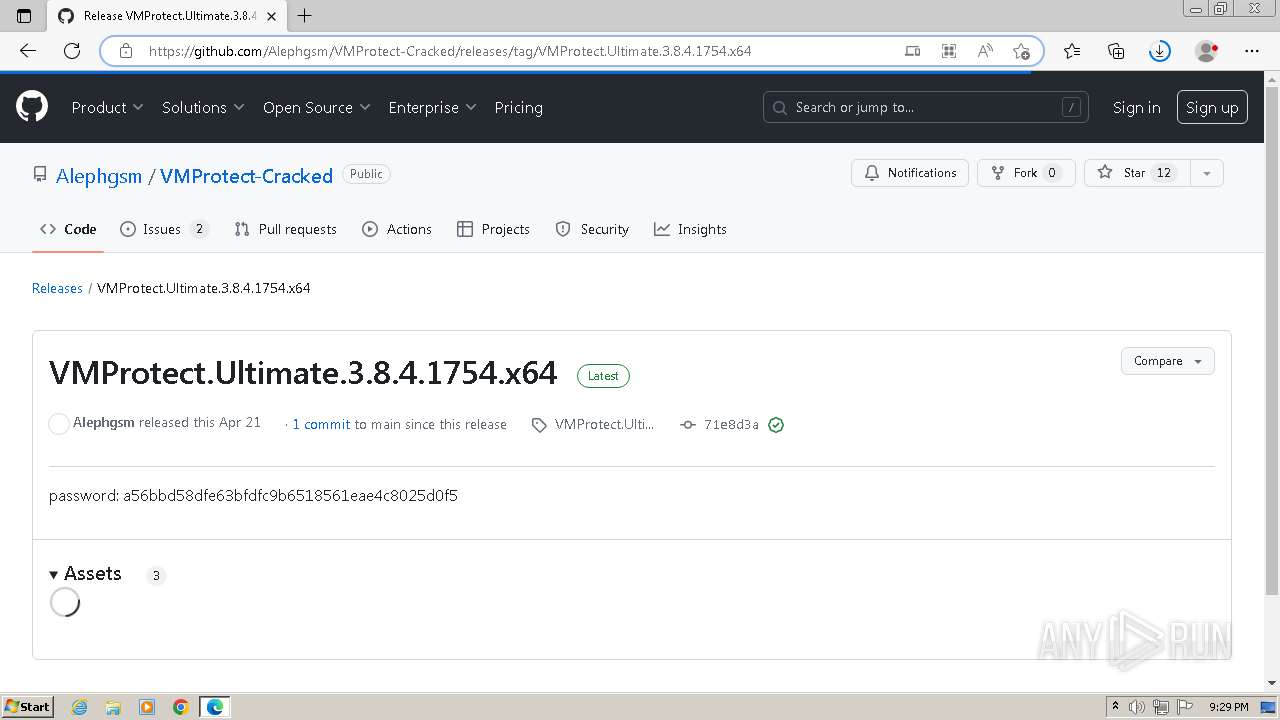Image resolution: width=1280 pixels, height=720 pixels.
Task: Open the VMProtect.Ulti... tag link
Action: tap(594, 424)
